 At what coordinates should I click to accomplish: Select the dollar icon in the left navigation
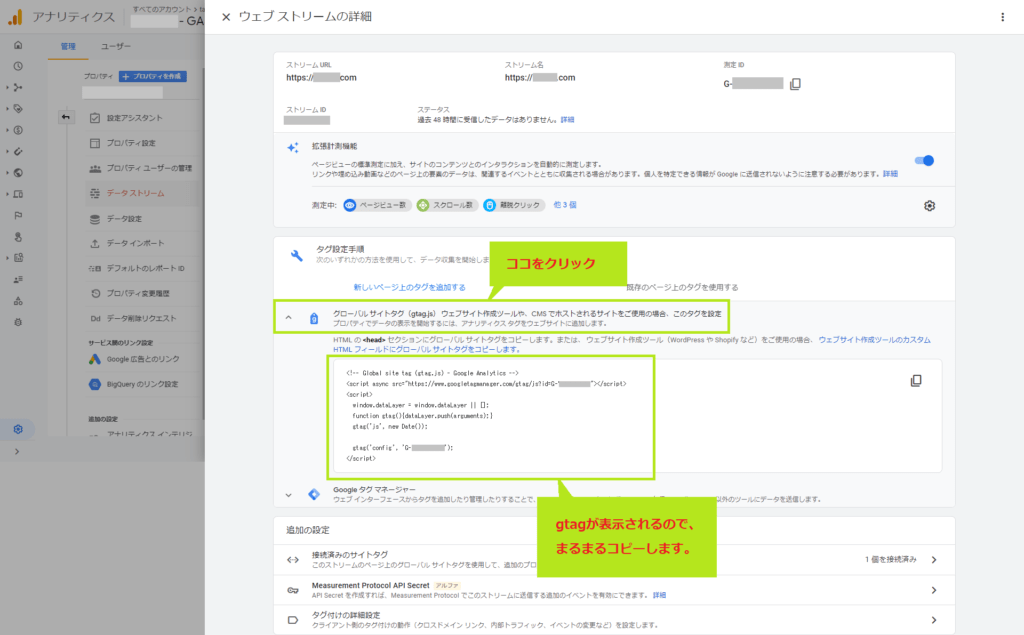coord(18,130)
